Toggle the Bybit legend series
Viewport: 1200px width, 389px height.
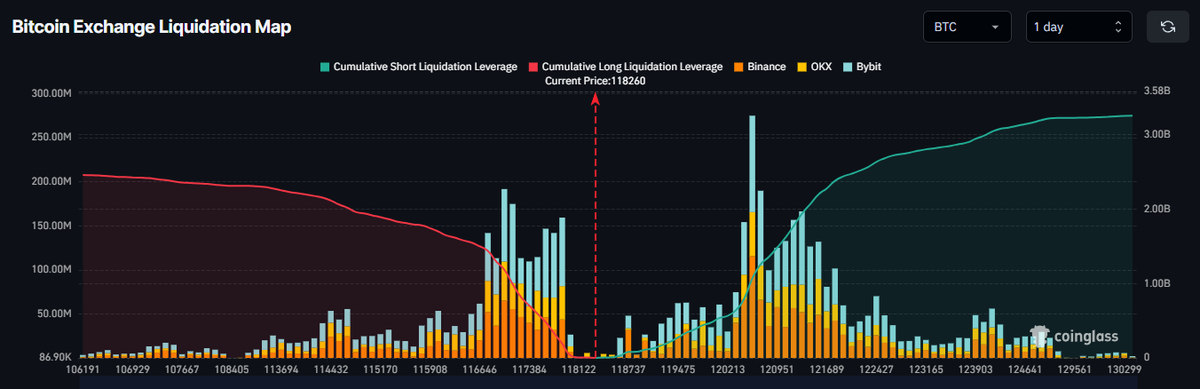[x=862, y=67]
